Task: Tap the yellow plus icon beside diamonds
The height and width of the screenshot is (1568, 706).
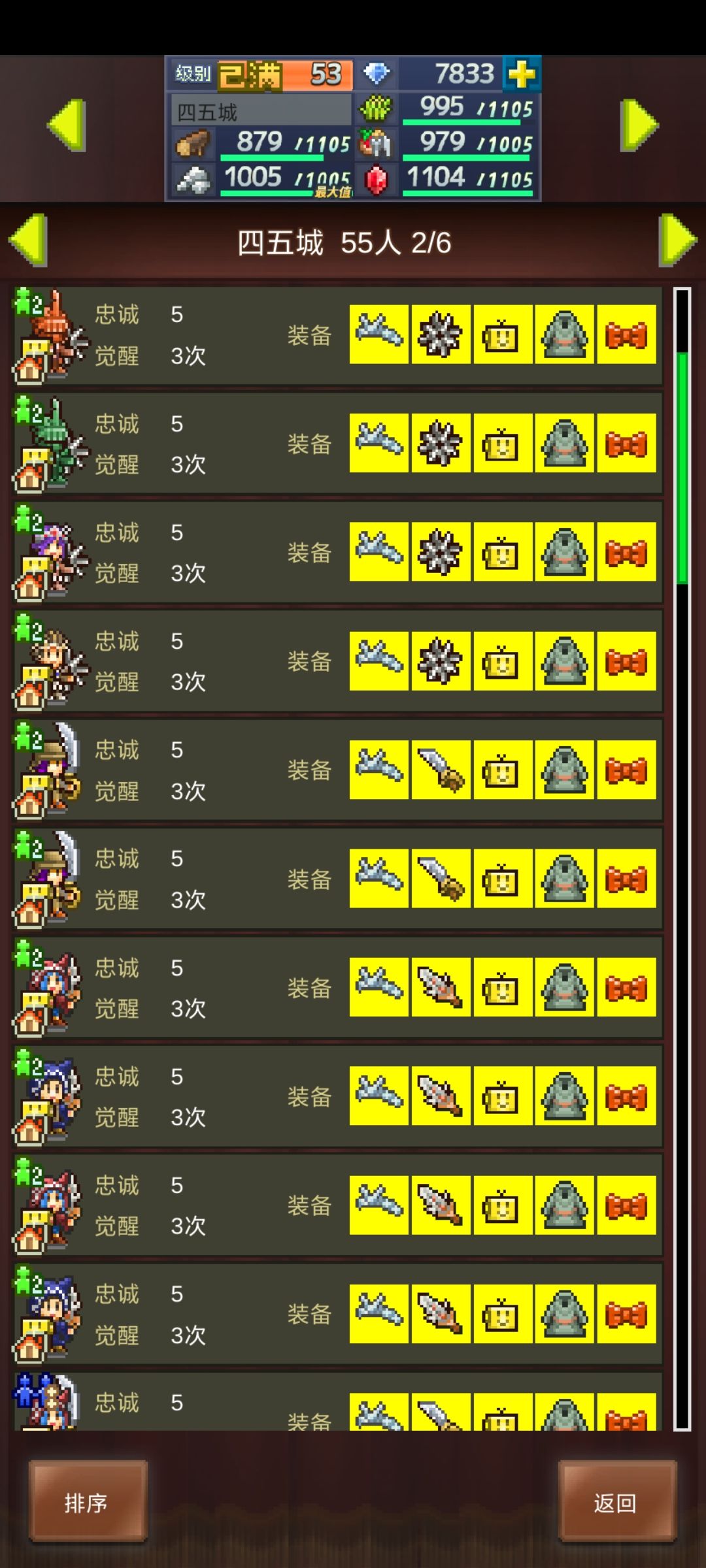Action: 521,74
